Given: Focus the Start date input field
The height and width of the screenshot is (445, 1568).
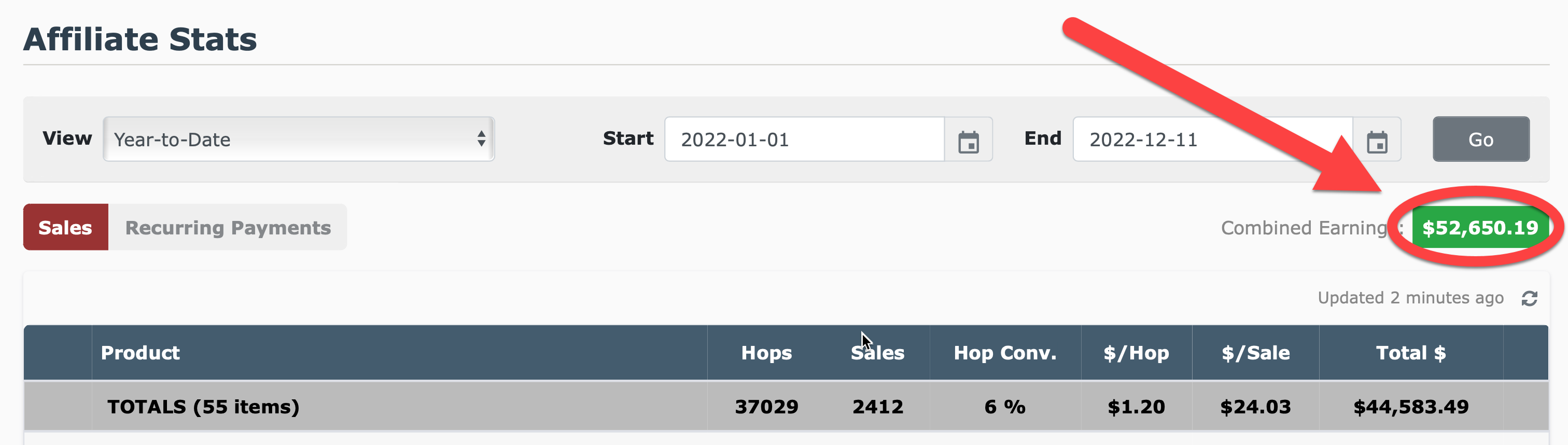Looking at the screenshot, I should (805, 140).
